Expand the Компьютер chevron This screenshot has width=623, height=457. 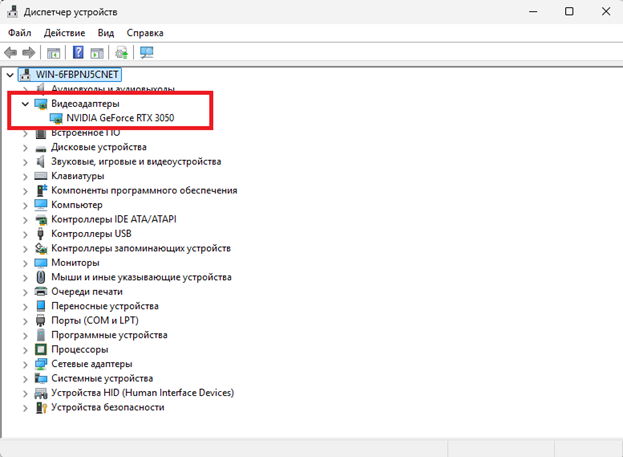coord(25,205)
